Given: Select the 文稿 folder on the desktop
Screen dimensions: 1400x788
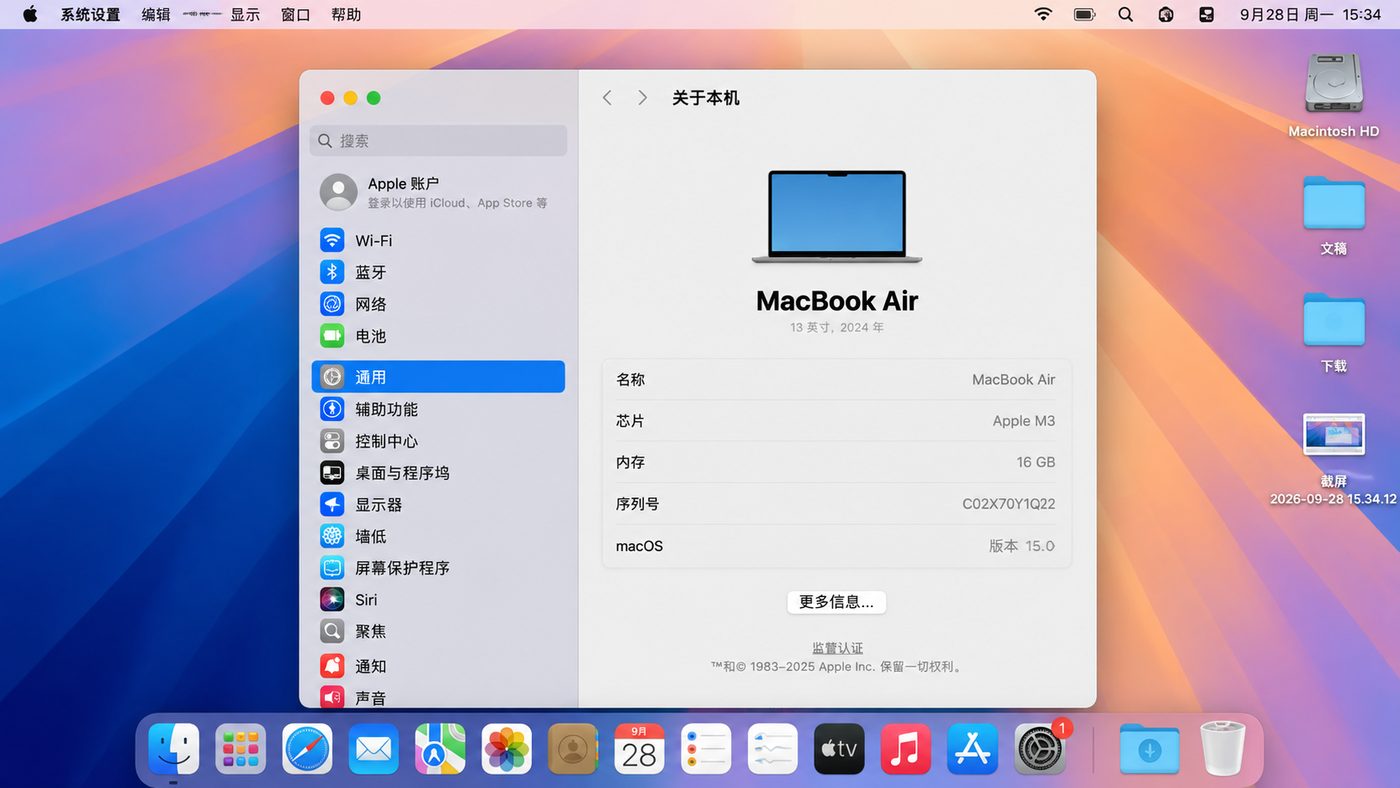Looking at the screenshot, I should point(1334,215).
